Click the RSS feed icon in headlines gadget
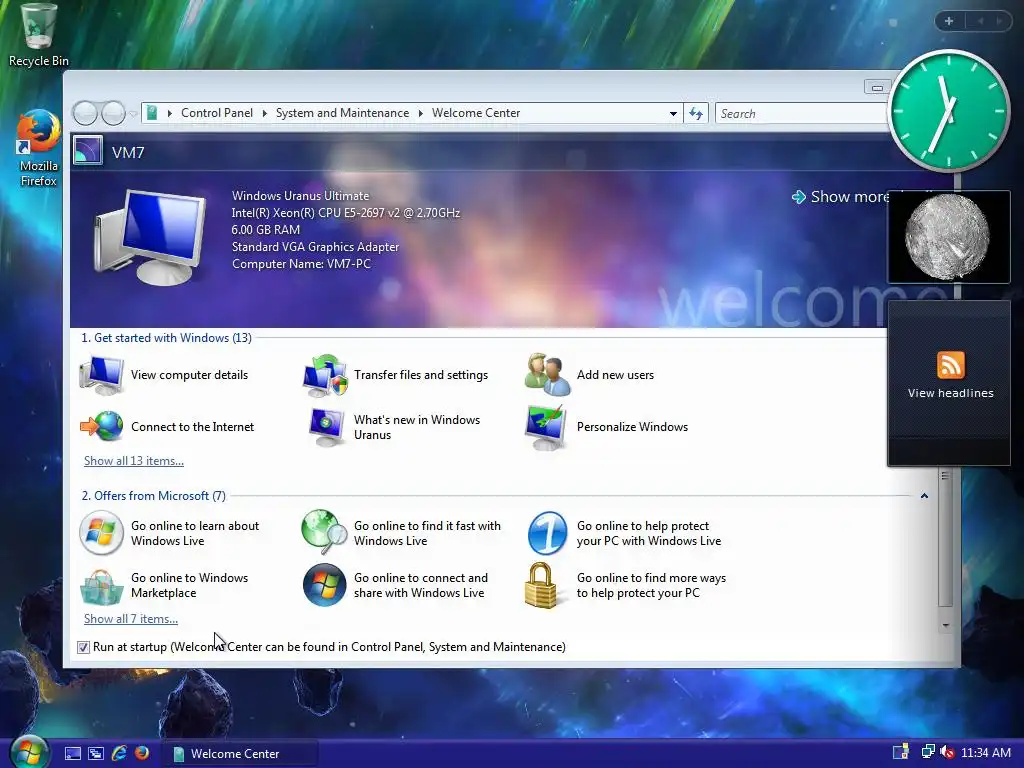1024x768 pixels. (x=950, y=364)
